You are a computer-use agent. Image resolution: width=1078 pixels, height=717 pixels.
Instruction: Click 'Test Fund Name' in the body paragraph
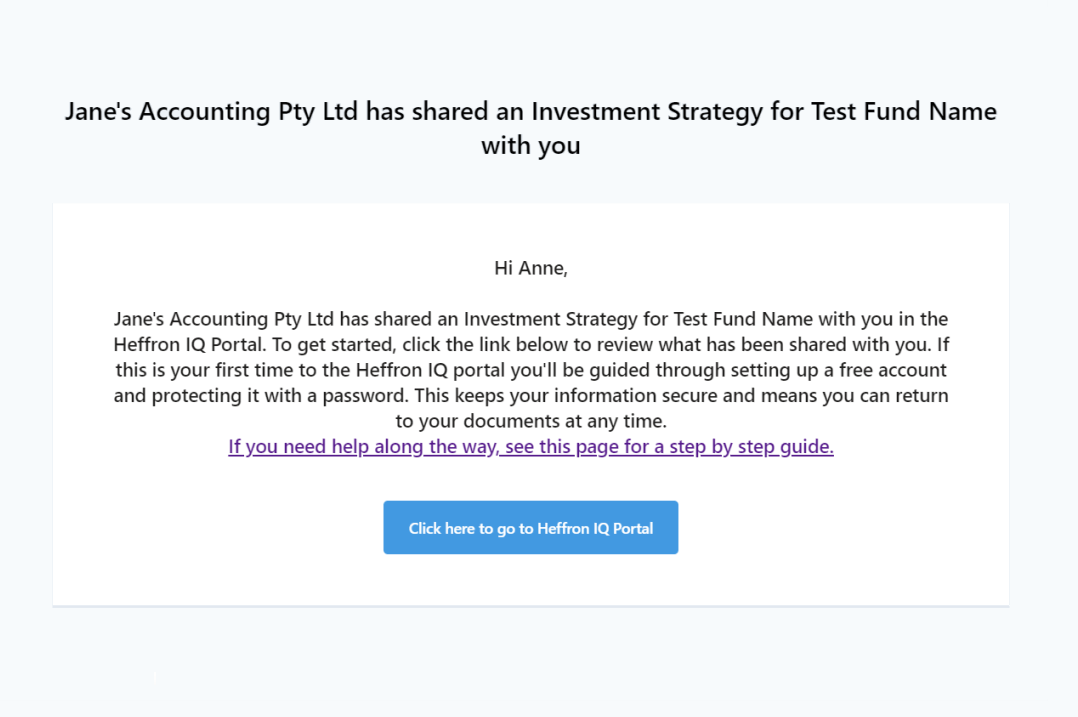(x=743, y=319)
